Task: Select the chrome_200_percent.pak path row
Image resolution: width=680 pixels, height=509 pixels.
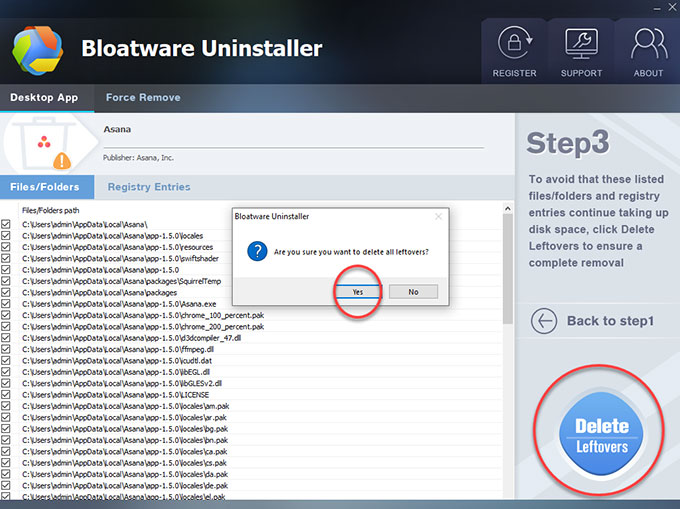Action: [143, 326]
